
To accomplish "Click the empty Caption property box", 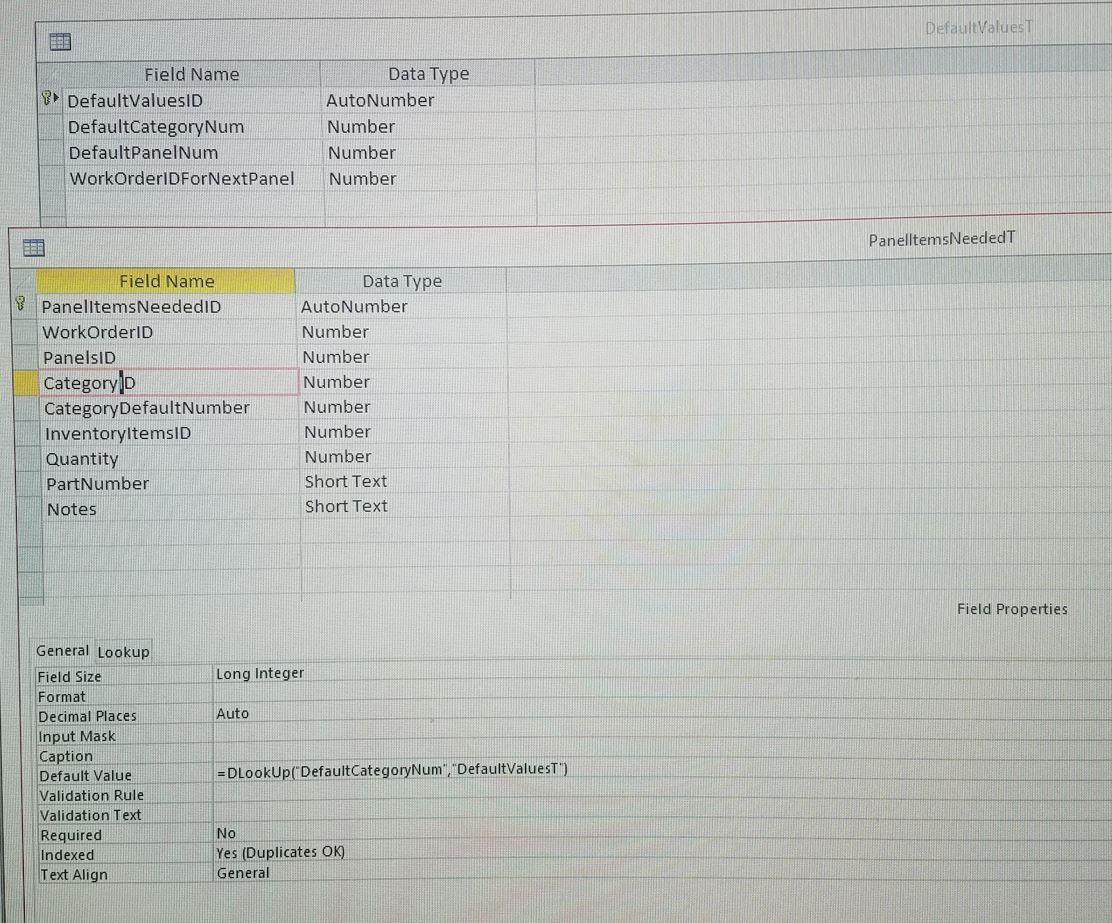I will (660, 753).
